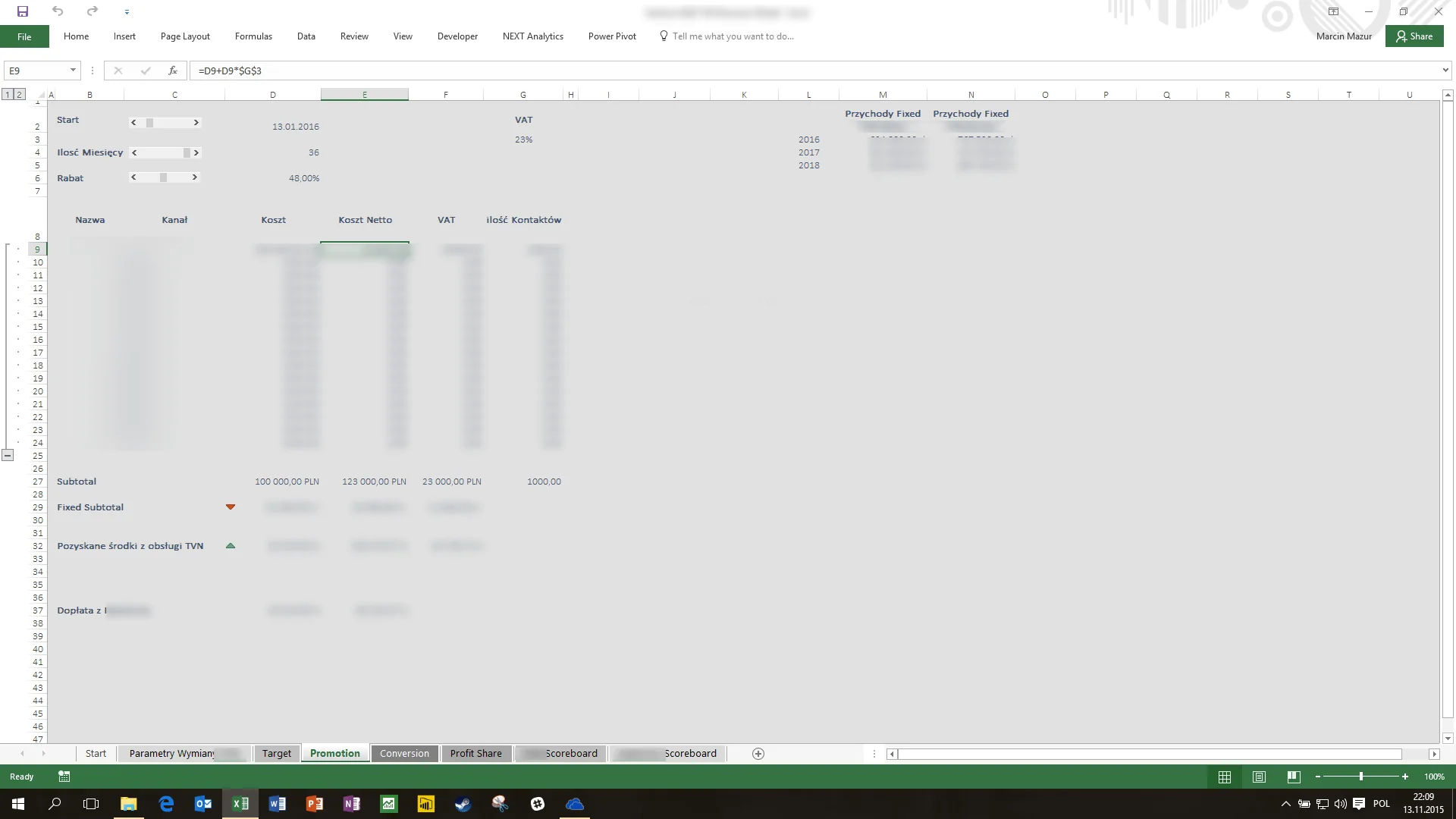This screenshot has height=819, width=1456.
Task: Open the Review tab
Action: pyautogui.click(x=354, y=36)
